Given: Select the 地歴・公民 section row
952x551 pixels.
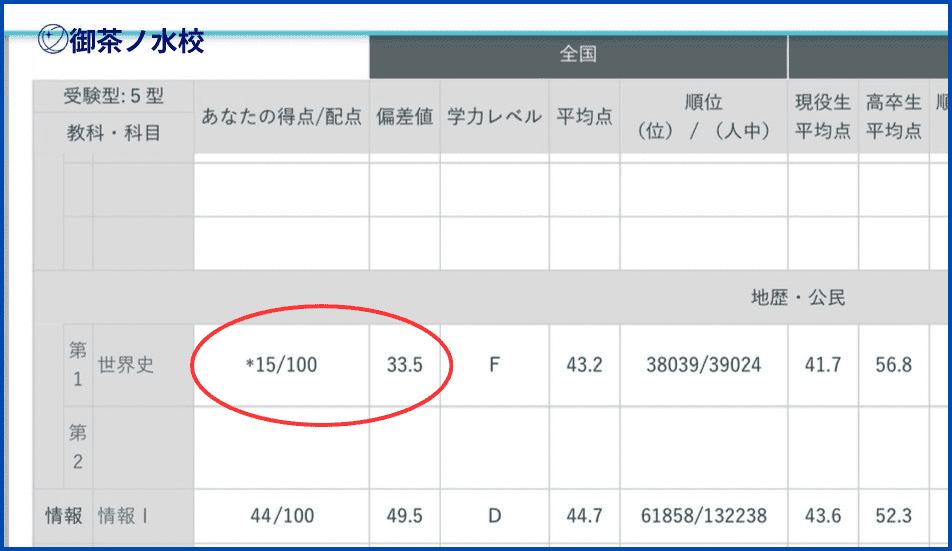Looking at the screenshot, I should pos(798,297).
